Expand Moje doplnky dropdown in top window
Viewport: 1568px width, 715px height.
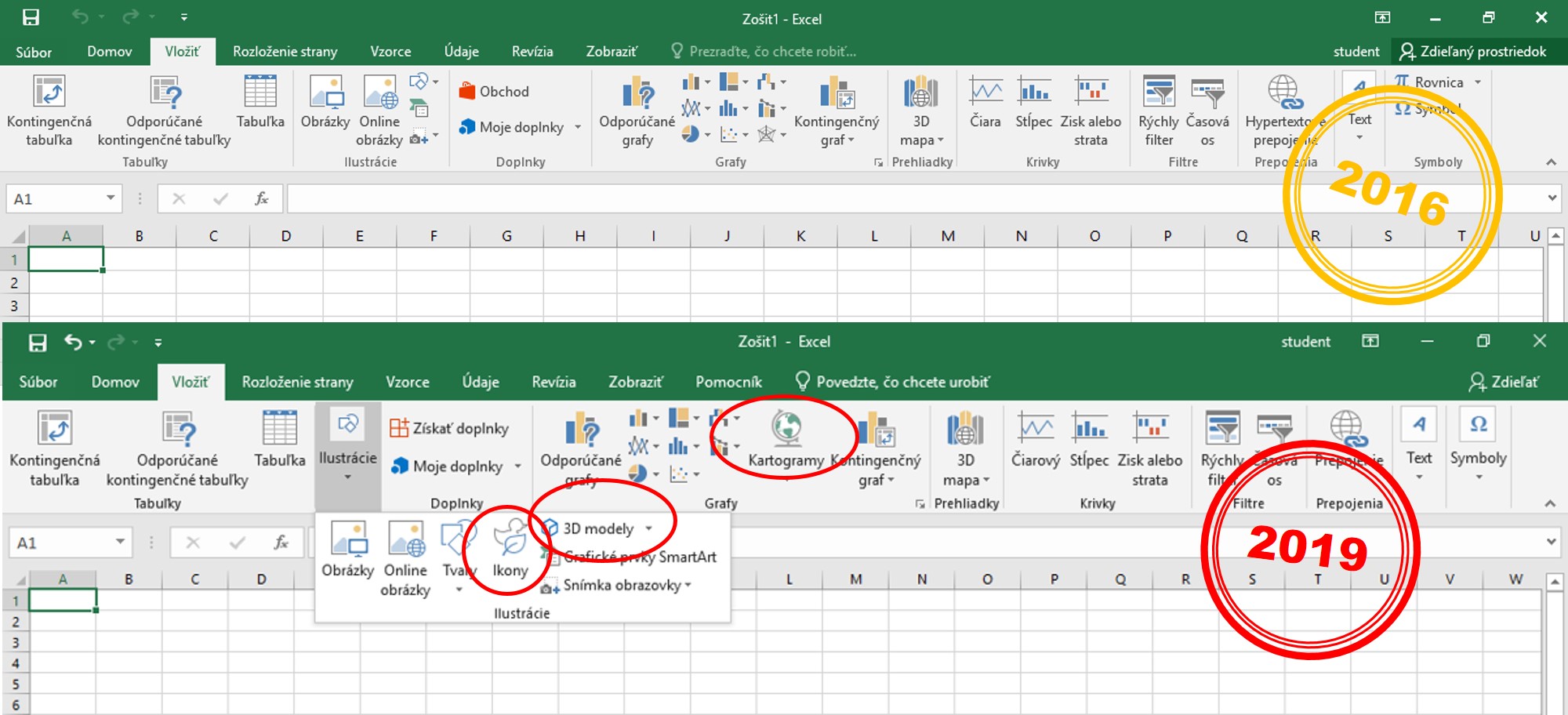click(x=578, y=127)
